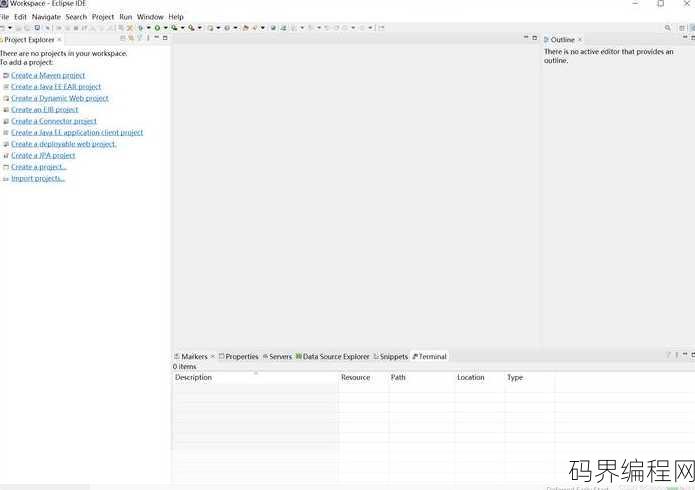Click the '0 items' text in Markers
This screenshot has width=695, height=490.
pos(184,367)
